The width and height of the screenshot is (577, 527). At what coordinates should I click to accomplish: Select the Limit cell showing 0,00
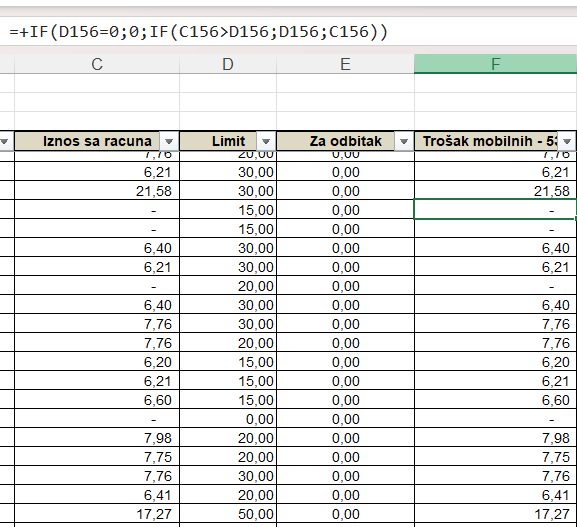point(228,419)
